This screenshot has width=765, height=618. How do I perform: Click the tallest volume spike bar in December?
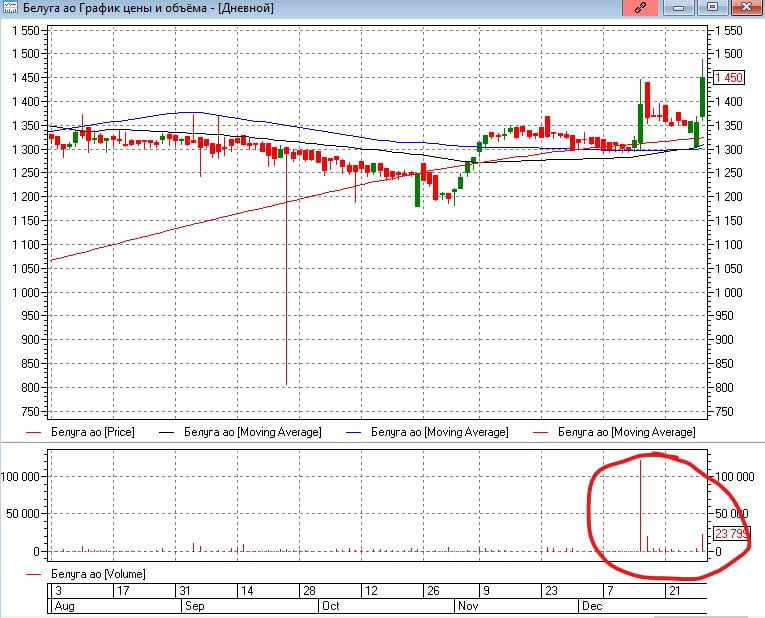pos(640,505)
